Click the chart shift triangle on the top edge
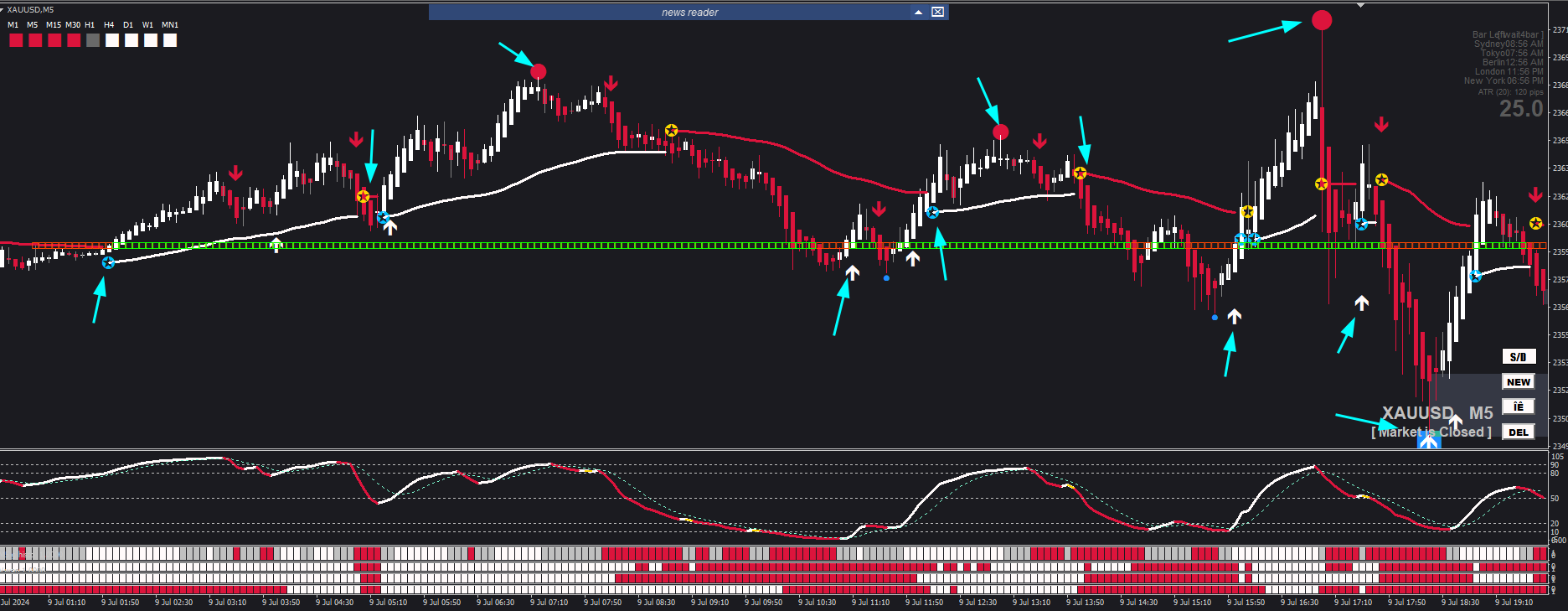The width and height of the screenshot is (1568, 611). coord(1361,5)
